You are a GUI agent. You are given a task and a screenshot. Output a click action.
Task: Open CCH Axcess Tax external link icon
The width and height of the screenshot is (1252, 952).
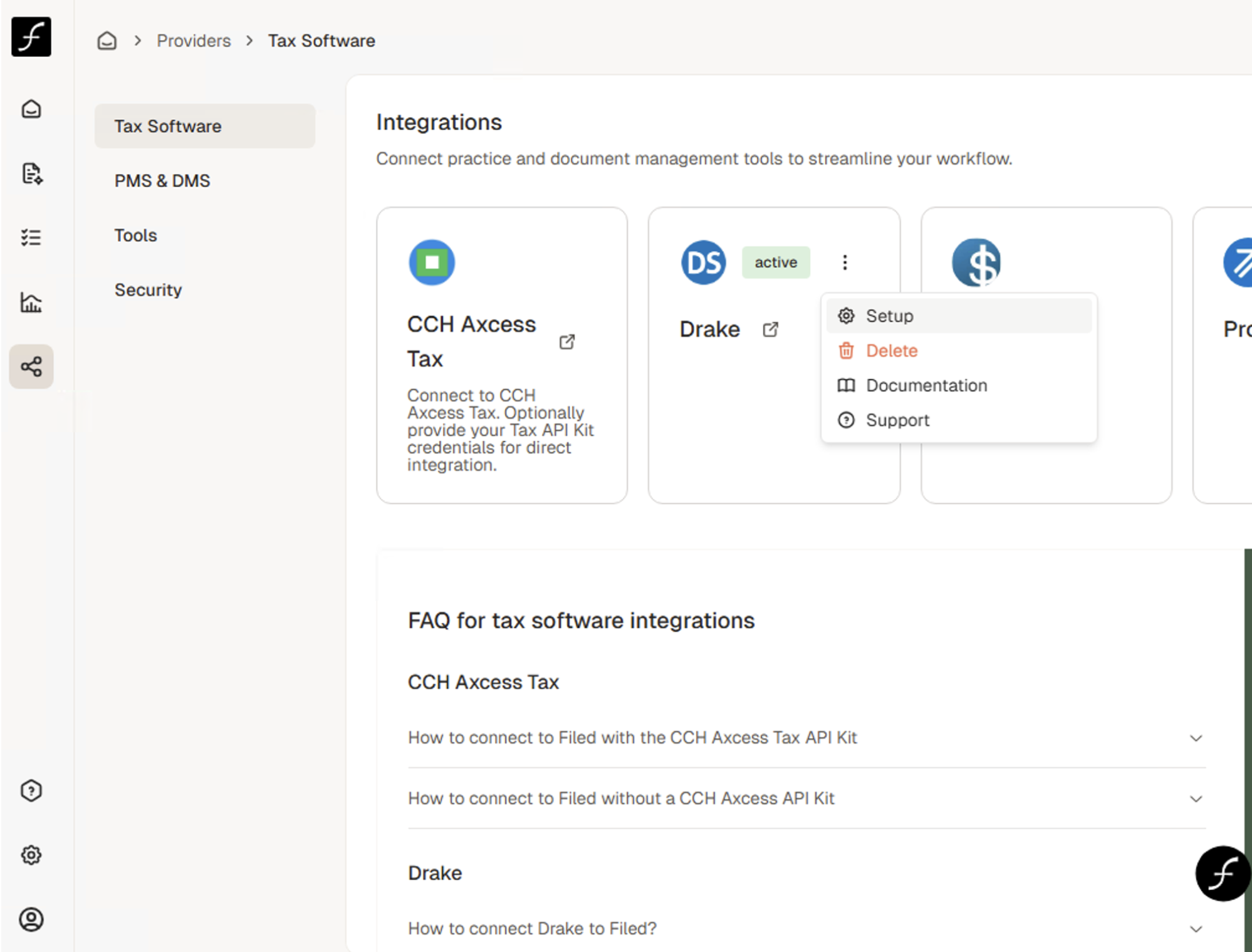pos(567,341)
